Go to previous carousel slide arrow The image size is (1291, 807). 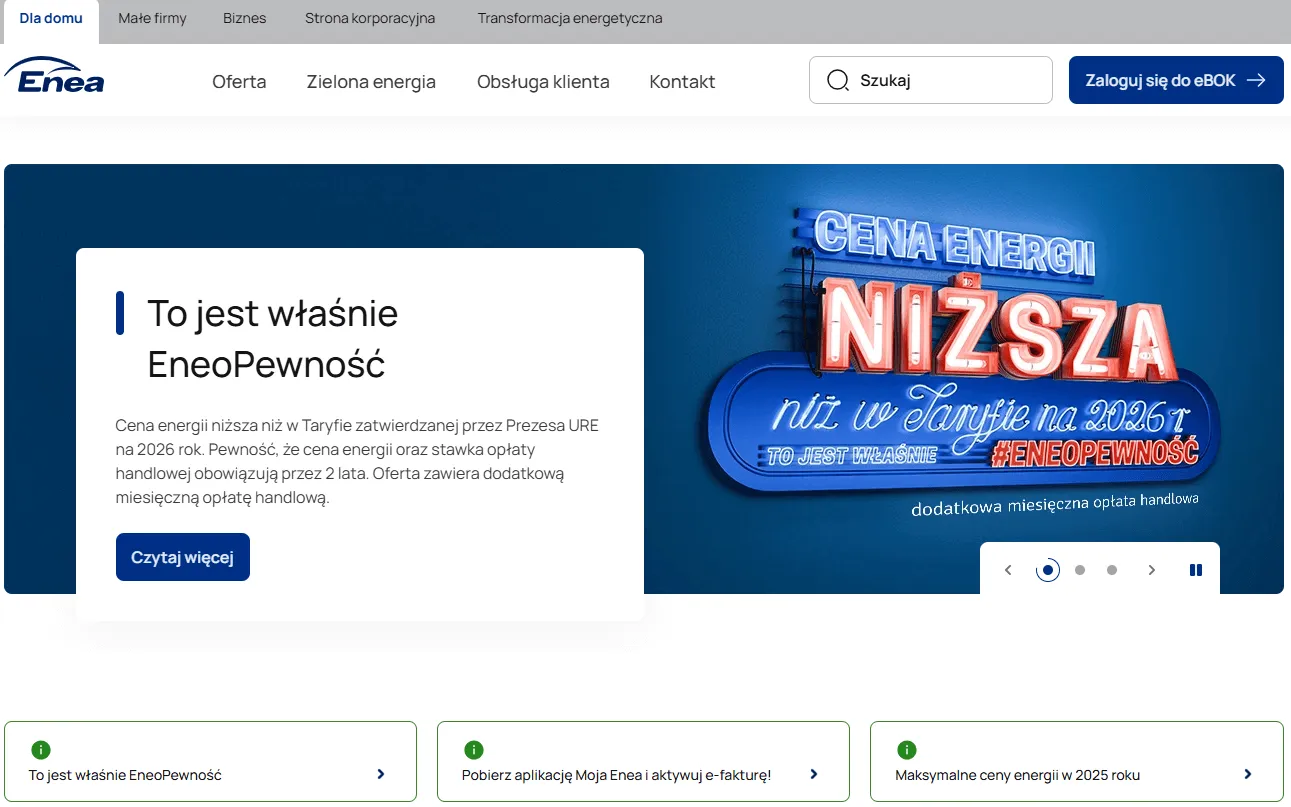pos(1008,570)
